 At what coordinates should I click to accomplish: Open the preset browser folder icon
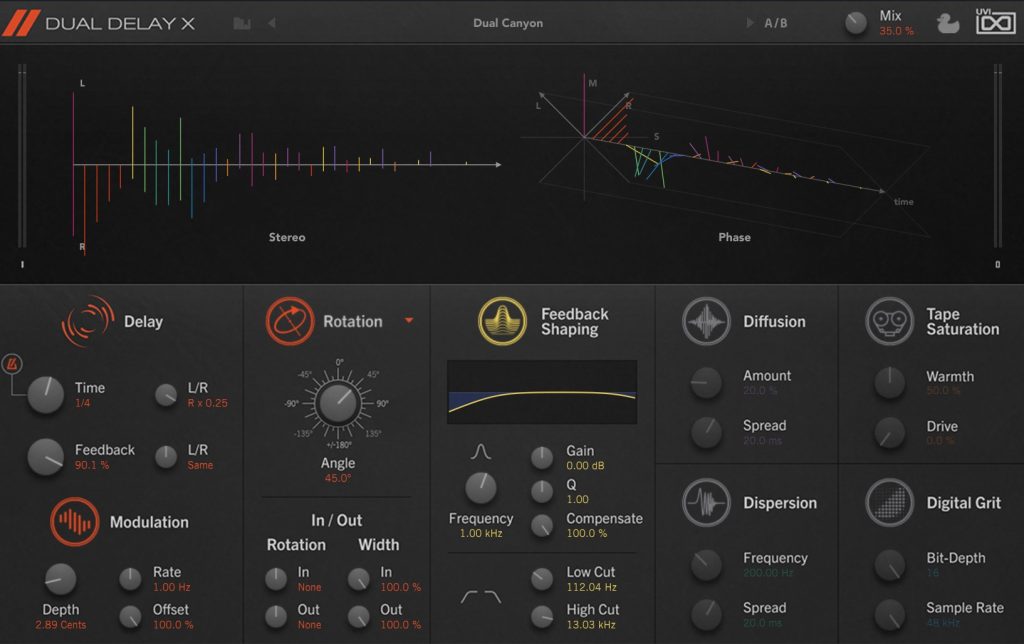coord(241,23)
